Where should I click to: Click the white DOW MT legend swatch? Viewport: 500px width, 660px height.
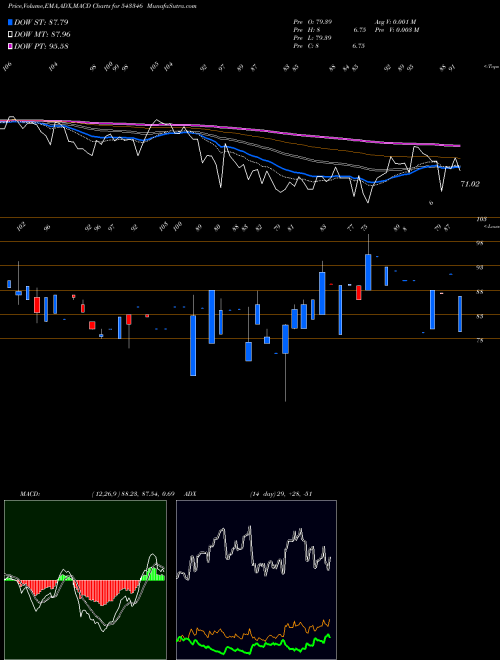pyautogui.click(x=10, y=35)
